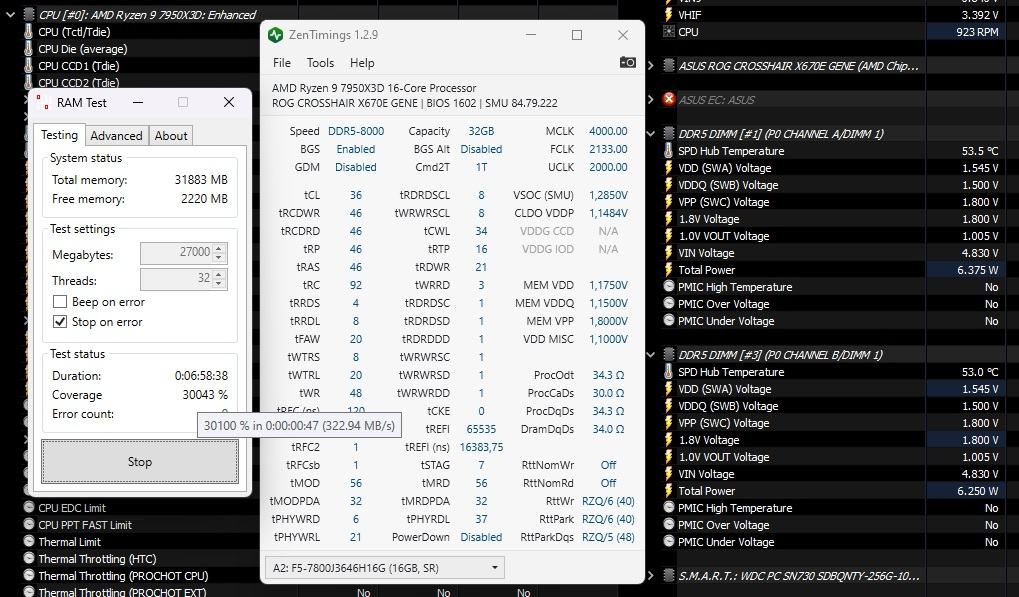Click the RttParkDqs value RZQ/5 (48)
The height and width of the screenshot is (597, 1019).
[608, 537]
